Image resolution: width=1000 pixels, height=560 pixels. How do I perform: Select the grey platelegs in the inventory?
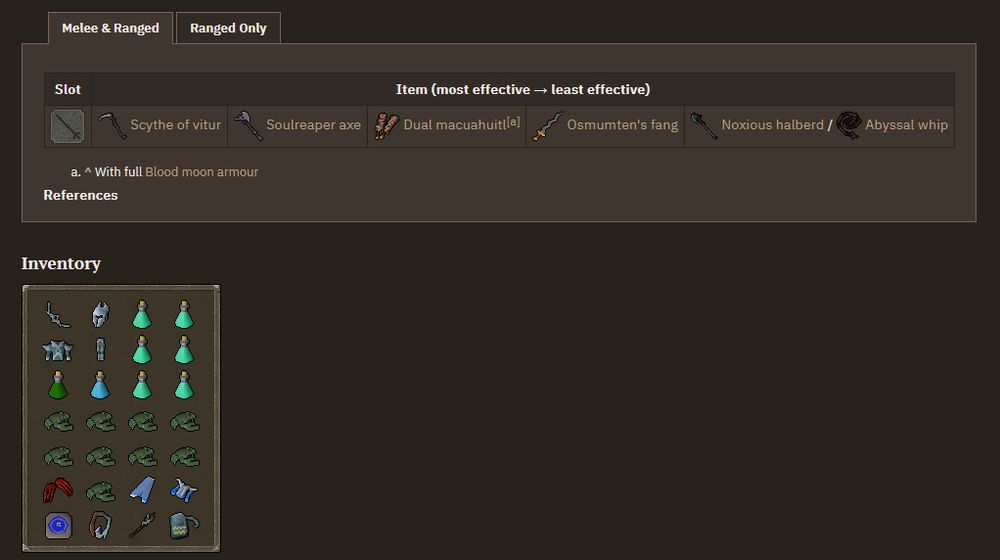[x=100, y=350]
